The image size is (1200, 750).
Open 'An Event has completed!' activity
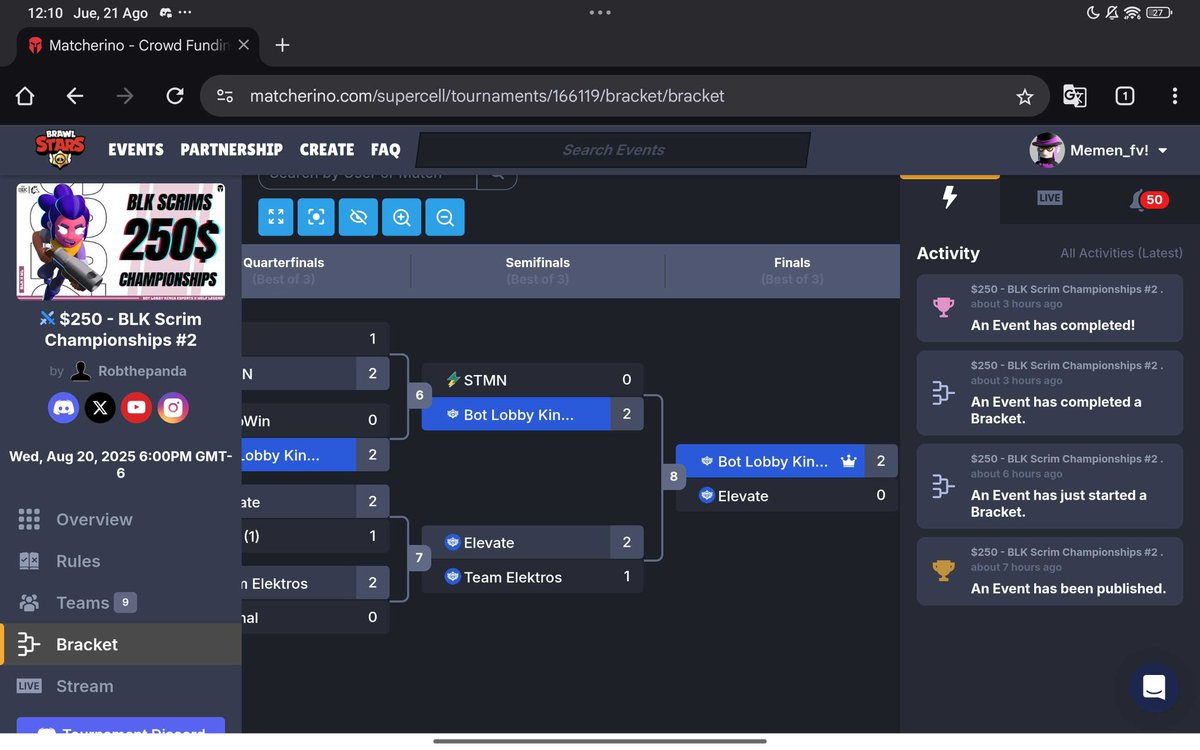pyautogui.click(x=1050, y=309)
